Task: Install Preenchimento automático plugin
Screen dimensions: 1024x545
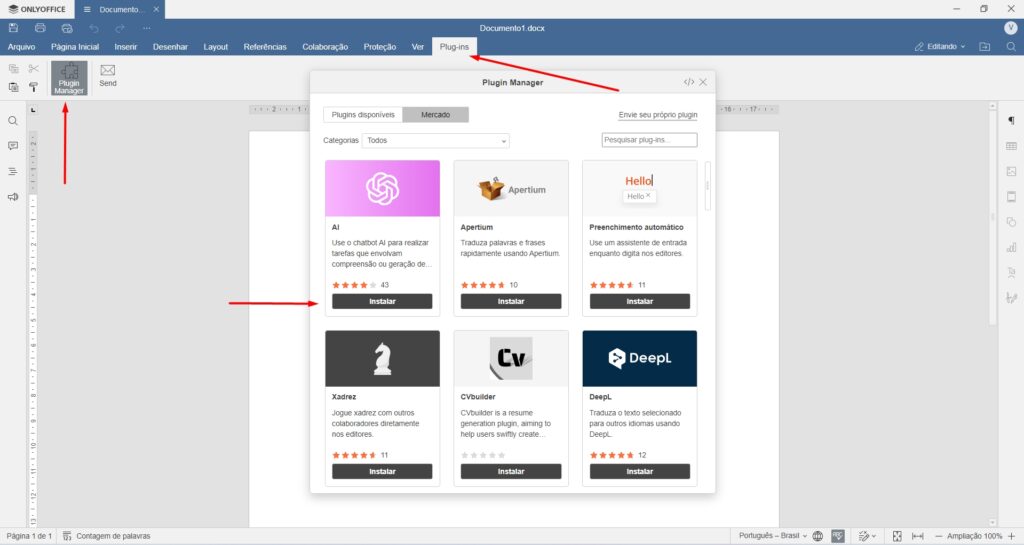Action: click(640, 302)
